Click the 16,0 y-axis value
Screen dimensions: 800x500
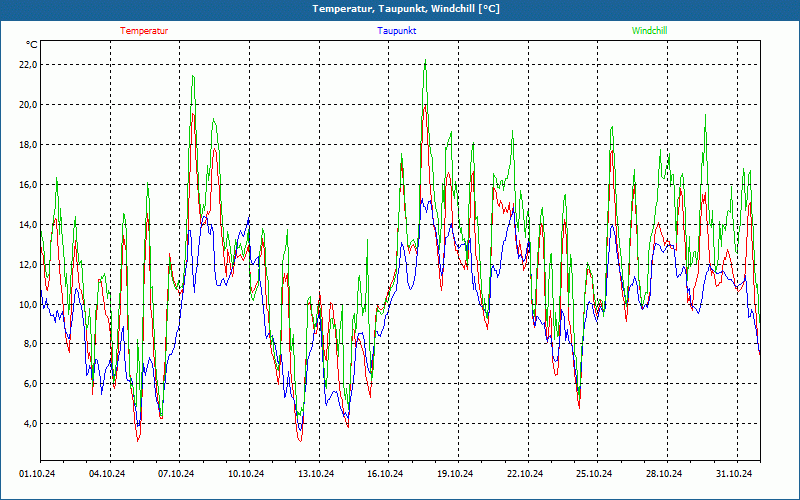tap(28, 185)
